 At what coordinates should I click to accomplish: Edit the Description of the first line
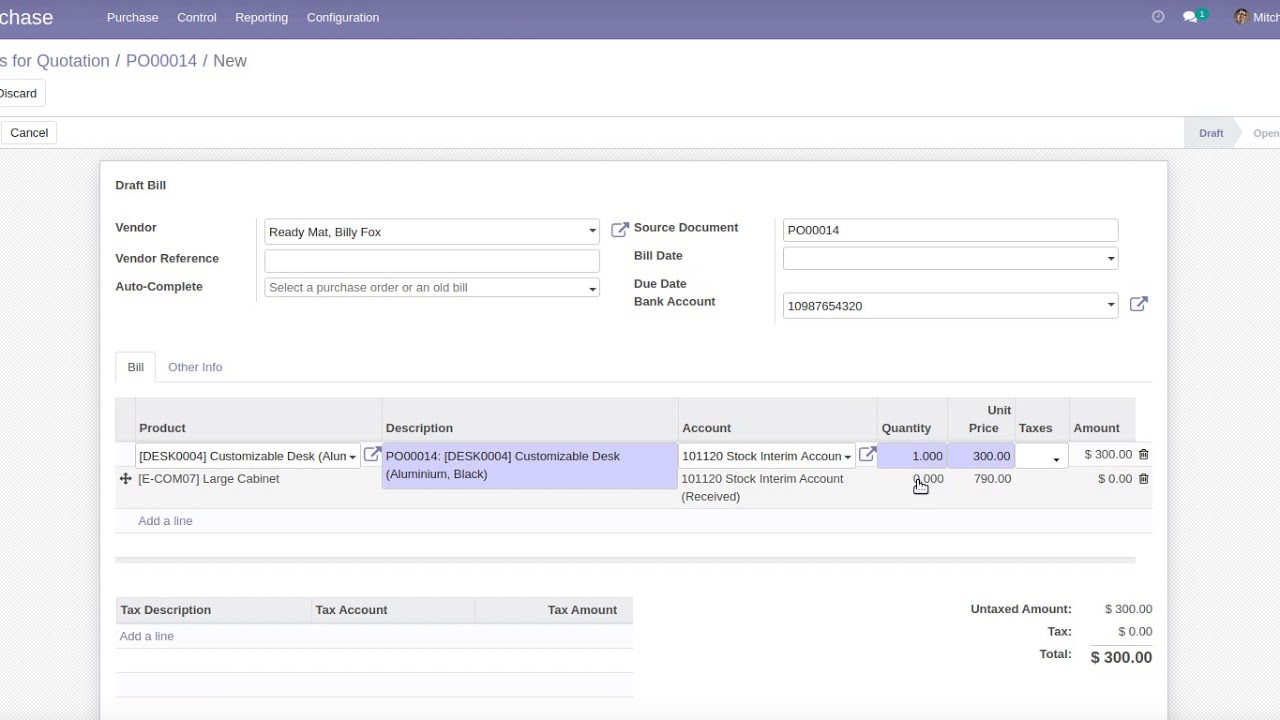click(530, 465)
